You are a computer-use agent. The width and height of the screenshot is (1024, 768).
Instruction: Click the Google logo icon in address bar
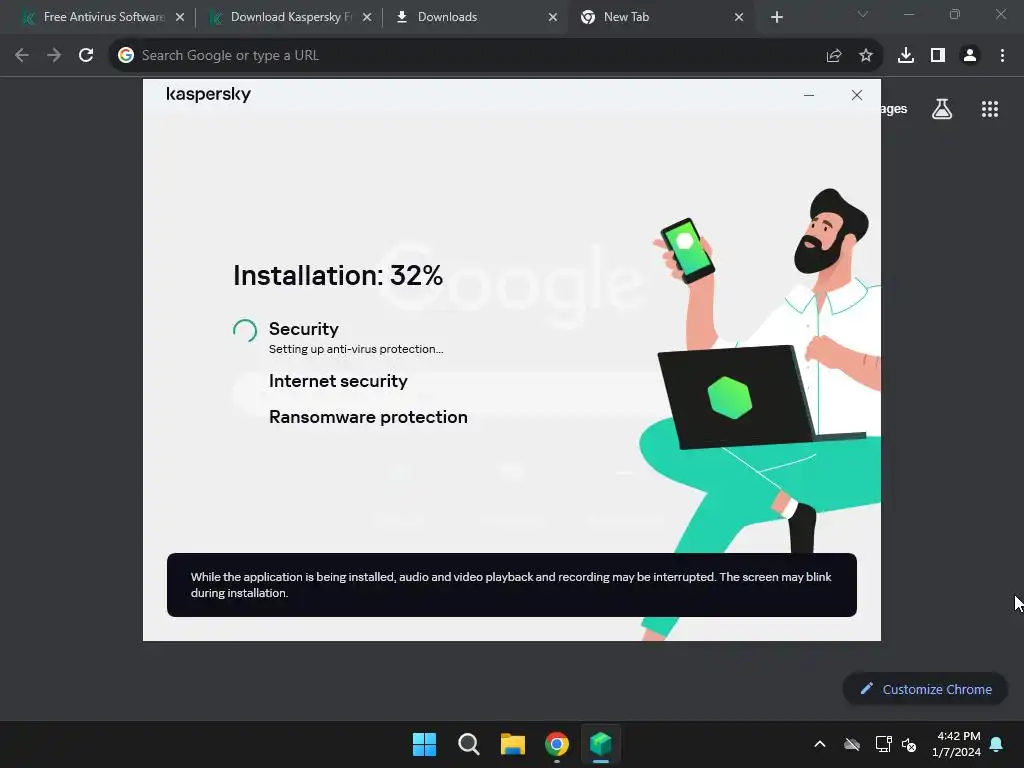126,56
